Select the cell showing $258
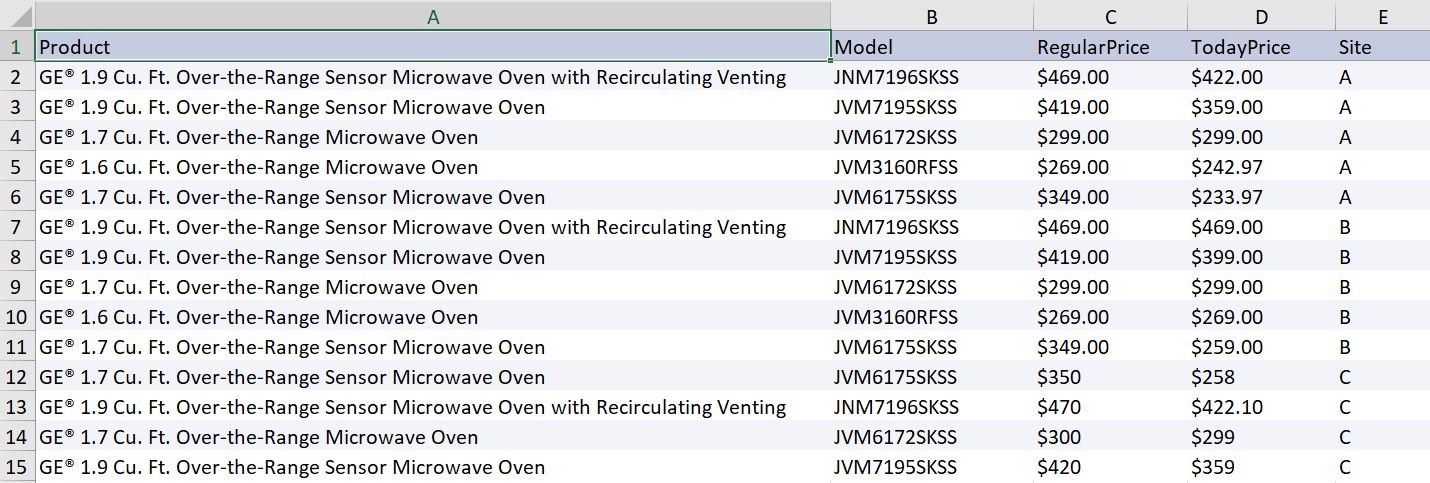The height and width of the screenshot is (483, 1430). tap(1261, 377)
